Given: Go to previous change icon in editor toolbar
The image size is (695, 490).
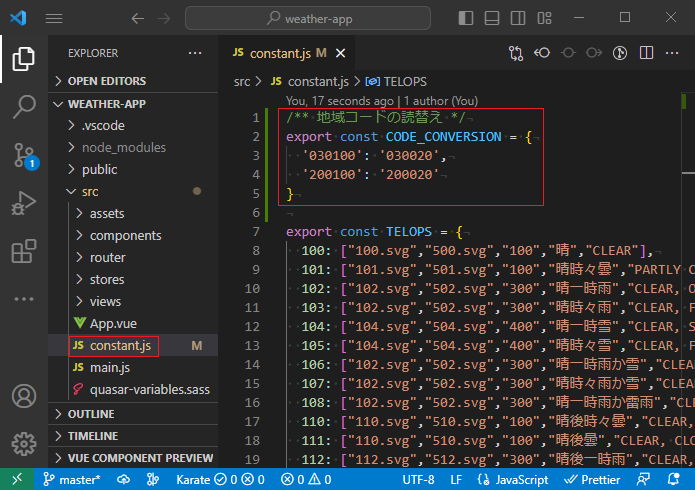Looking at the screenshot, I should tap(542, 53).
